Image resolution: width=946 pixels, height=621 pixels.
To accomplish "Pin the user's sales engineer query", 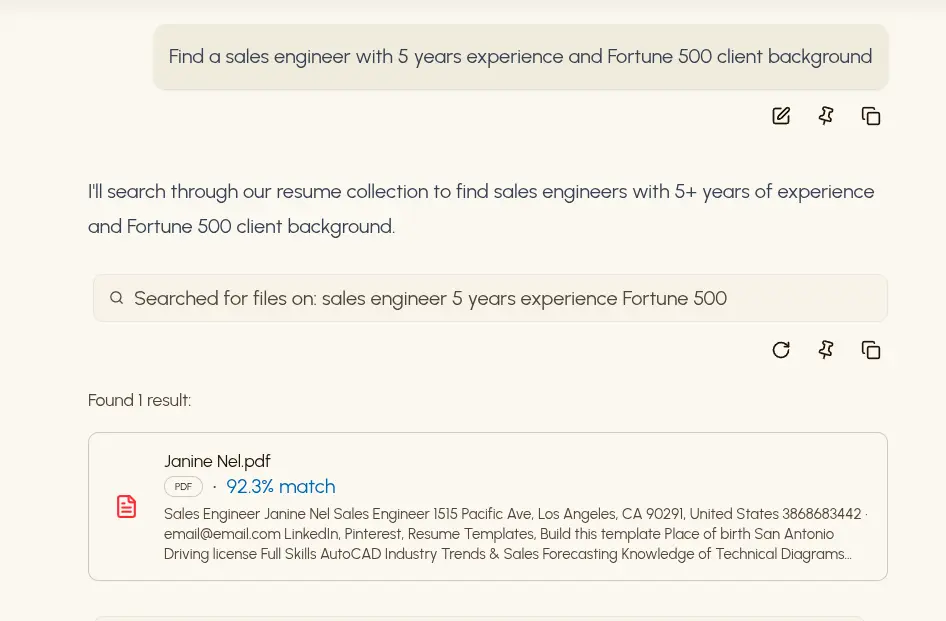I will coord(826,116).
